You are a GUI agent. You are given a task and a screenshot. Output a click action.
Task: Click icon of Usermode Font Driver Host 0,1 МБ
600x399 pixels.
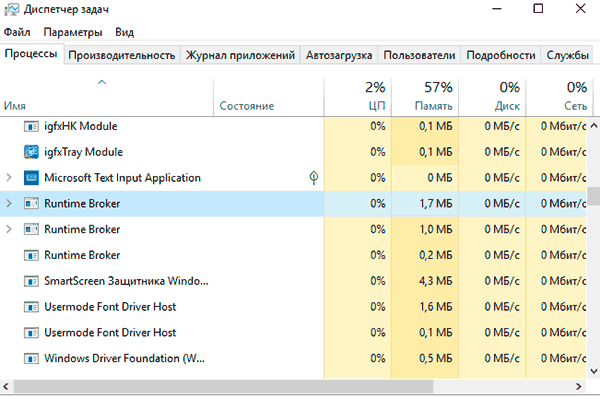31,332
